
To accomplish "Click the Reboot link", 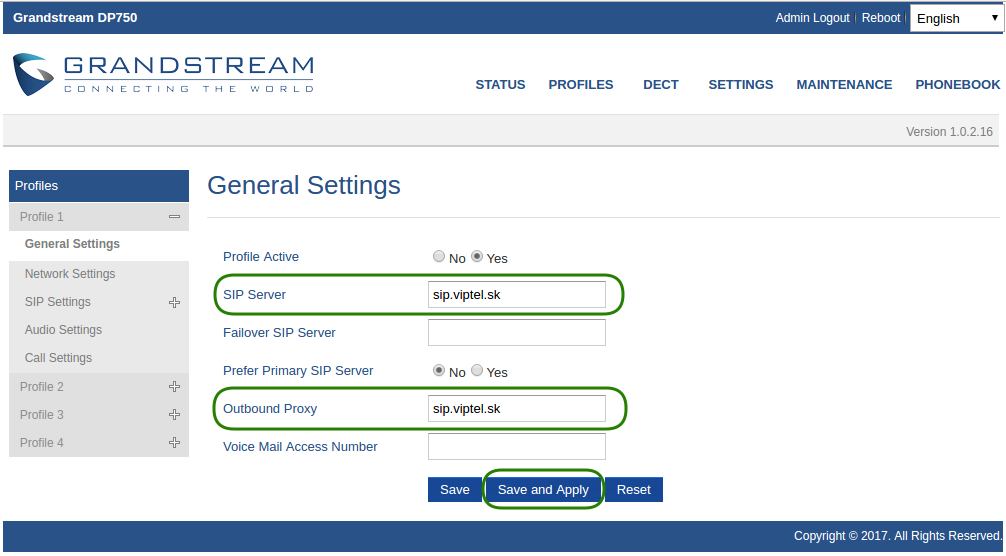I will click(881, 18).
